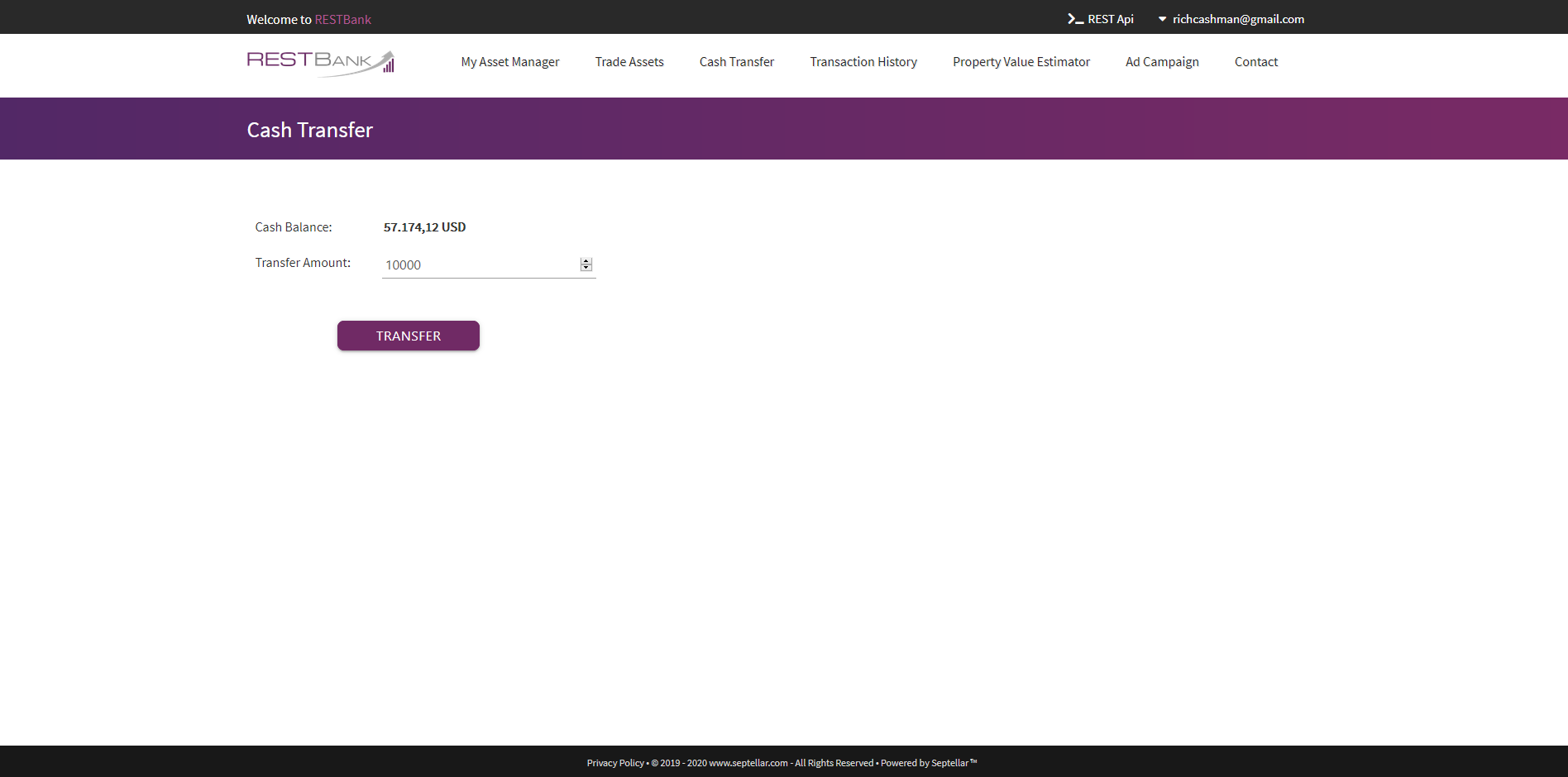Screen dimensions: 1568x777
Task: Select Transaction History from the navbar
Action: click(863, 61)
